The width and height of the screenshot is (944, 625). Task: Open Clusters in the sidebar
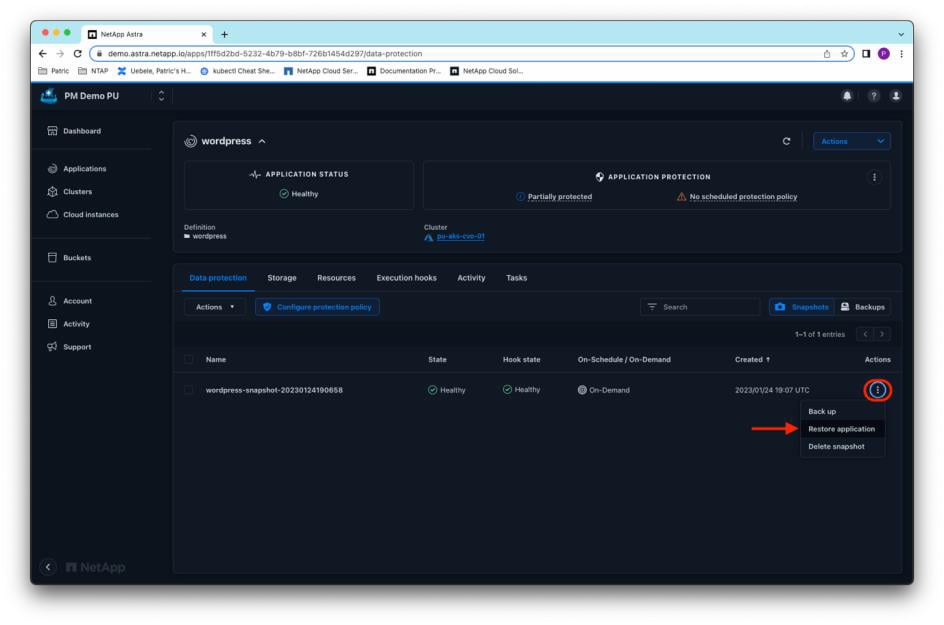pyautogui.click(x=69, y=191)
